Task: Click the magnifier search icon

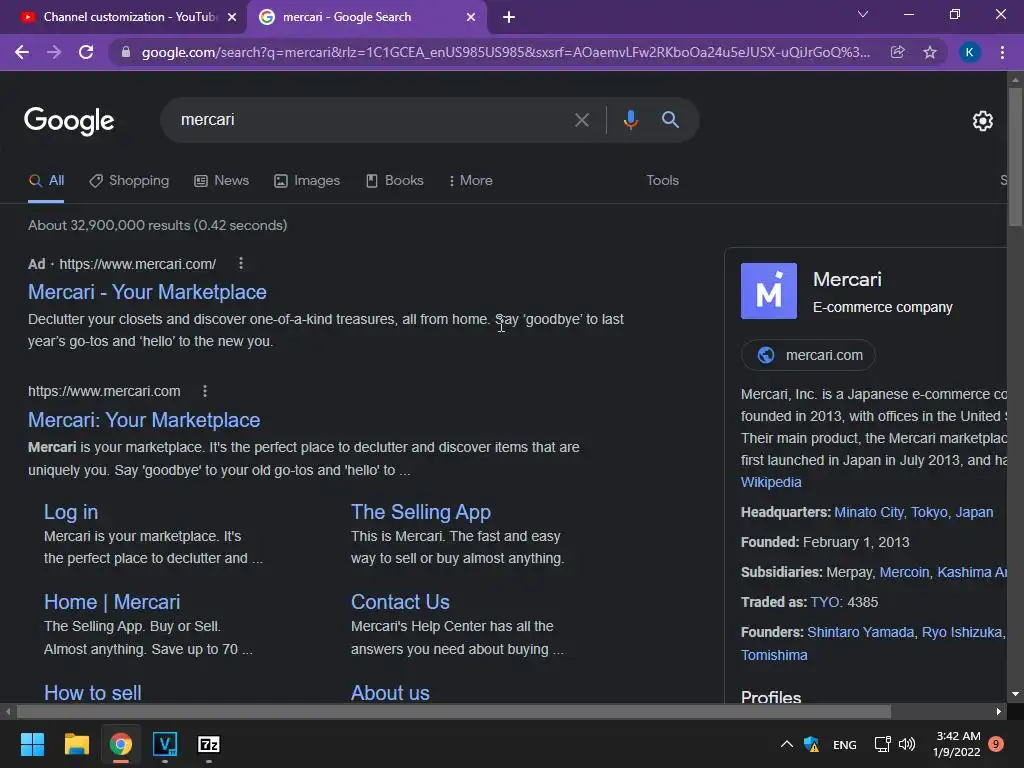Action: 670,120
